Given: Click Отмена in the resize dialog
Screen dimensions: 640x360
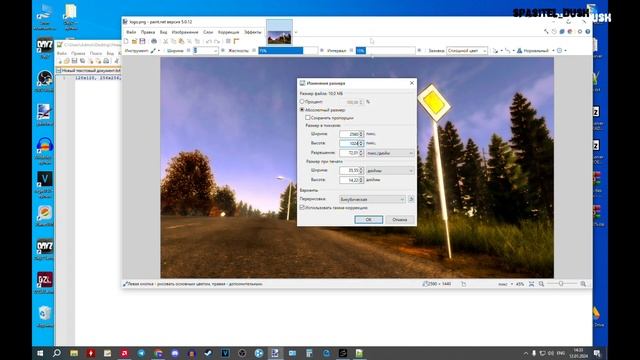Looking at the screenshot, I should (x=400, y=220).
